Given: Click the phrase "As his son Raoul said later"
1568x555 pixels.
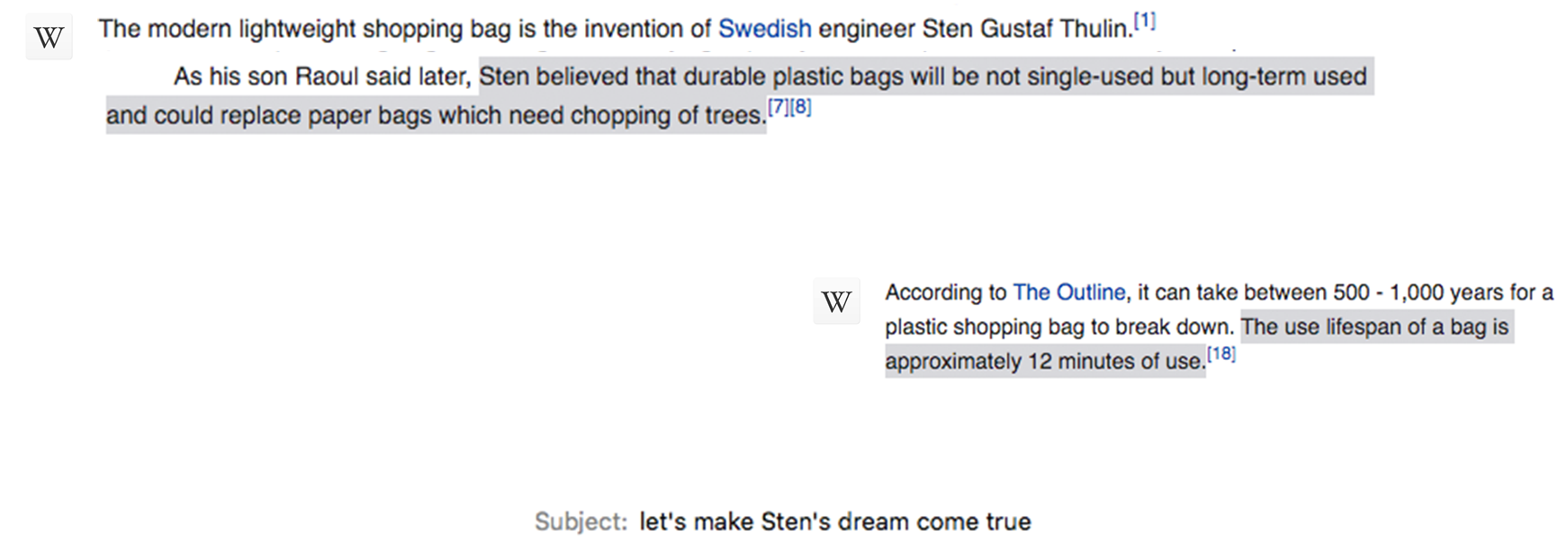Looking at the screenshot, I should [321, 76].
